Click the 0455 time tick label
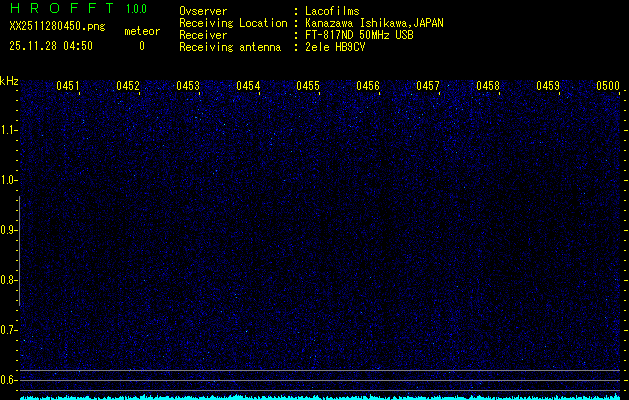Image resolution: width=629 pixels, height=400 pixels. click(x=308, y=86)
